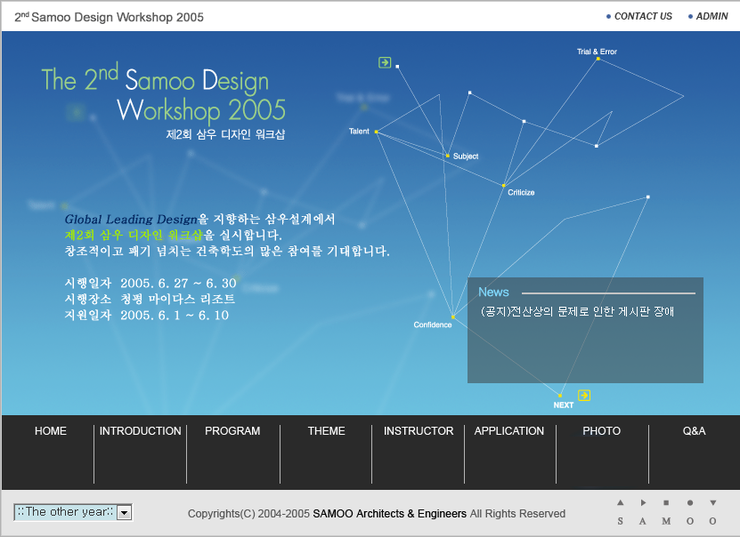Open the THEME menu

(x=326, y=431)
